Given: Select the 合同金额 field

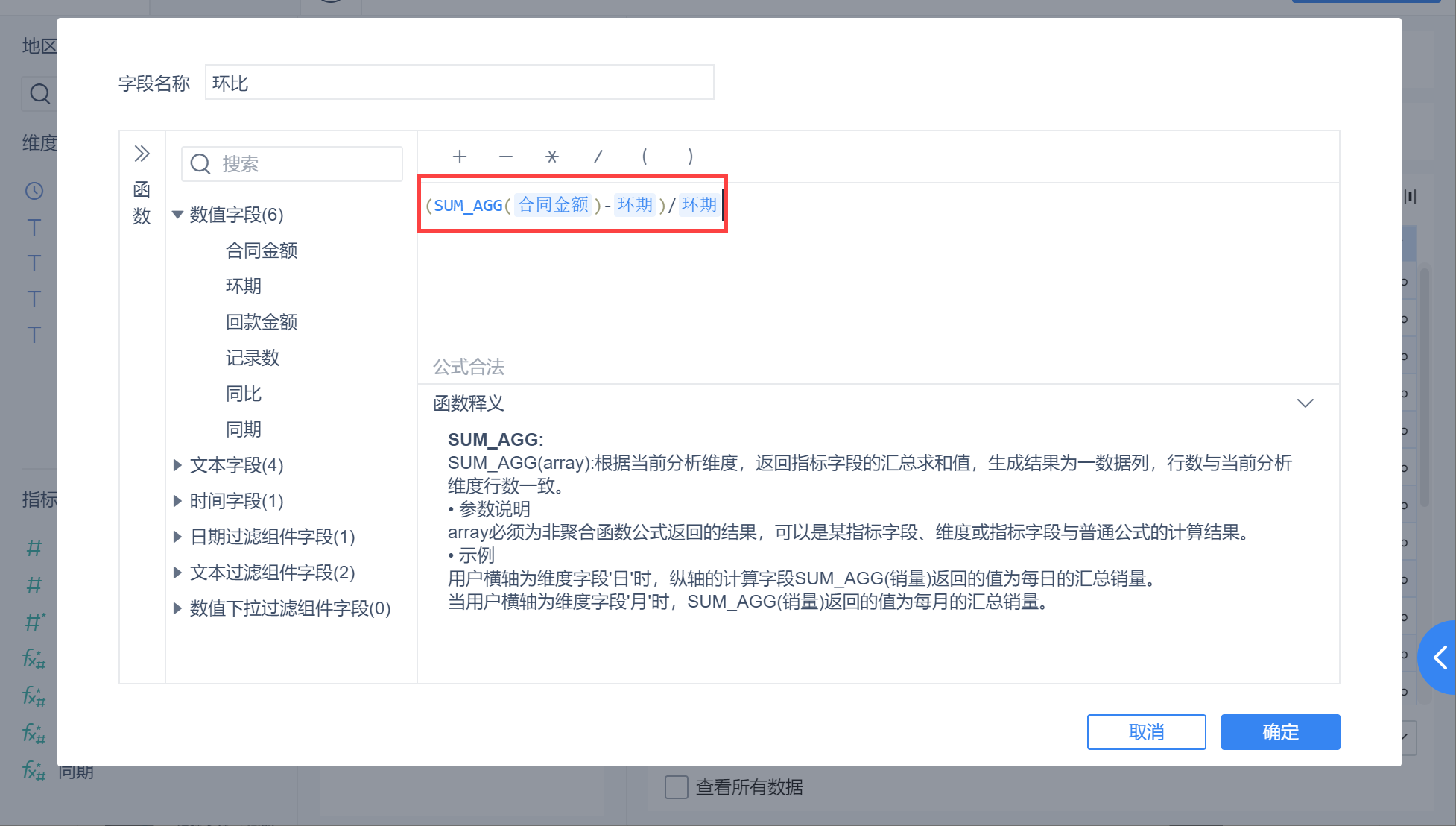Looking at the screenshot, I should coord(262,250).
